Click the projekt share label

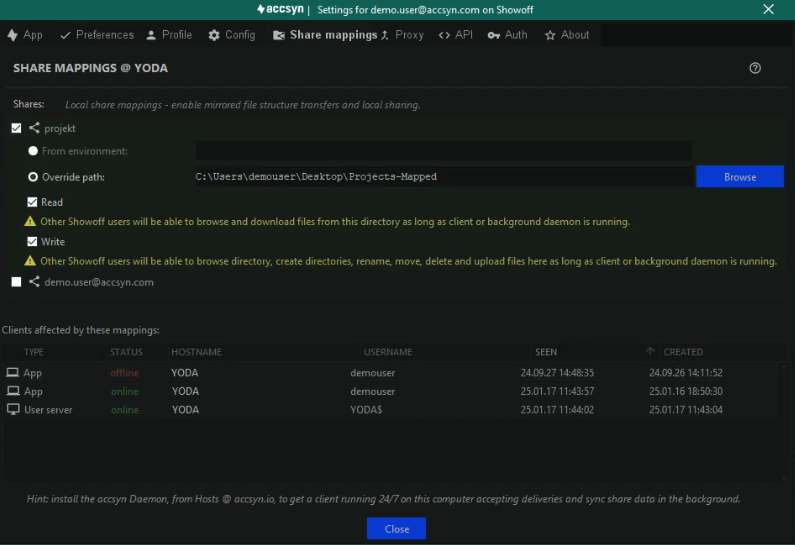tap(60, 128)
